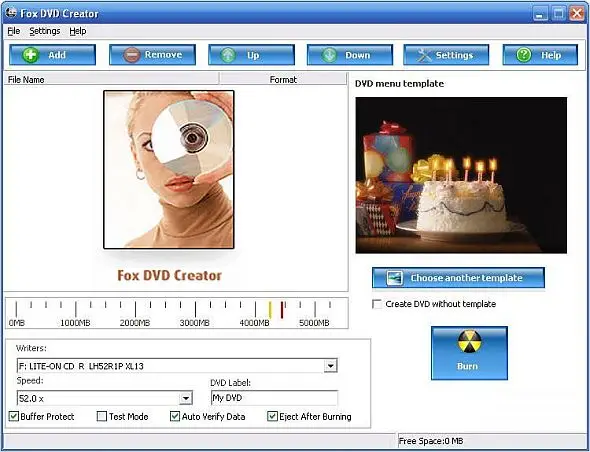
Task: Open the File menu
Action: pos(14,31)
